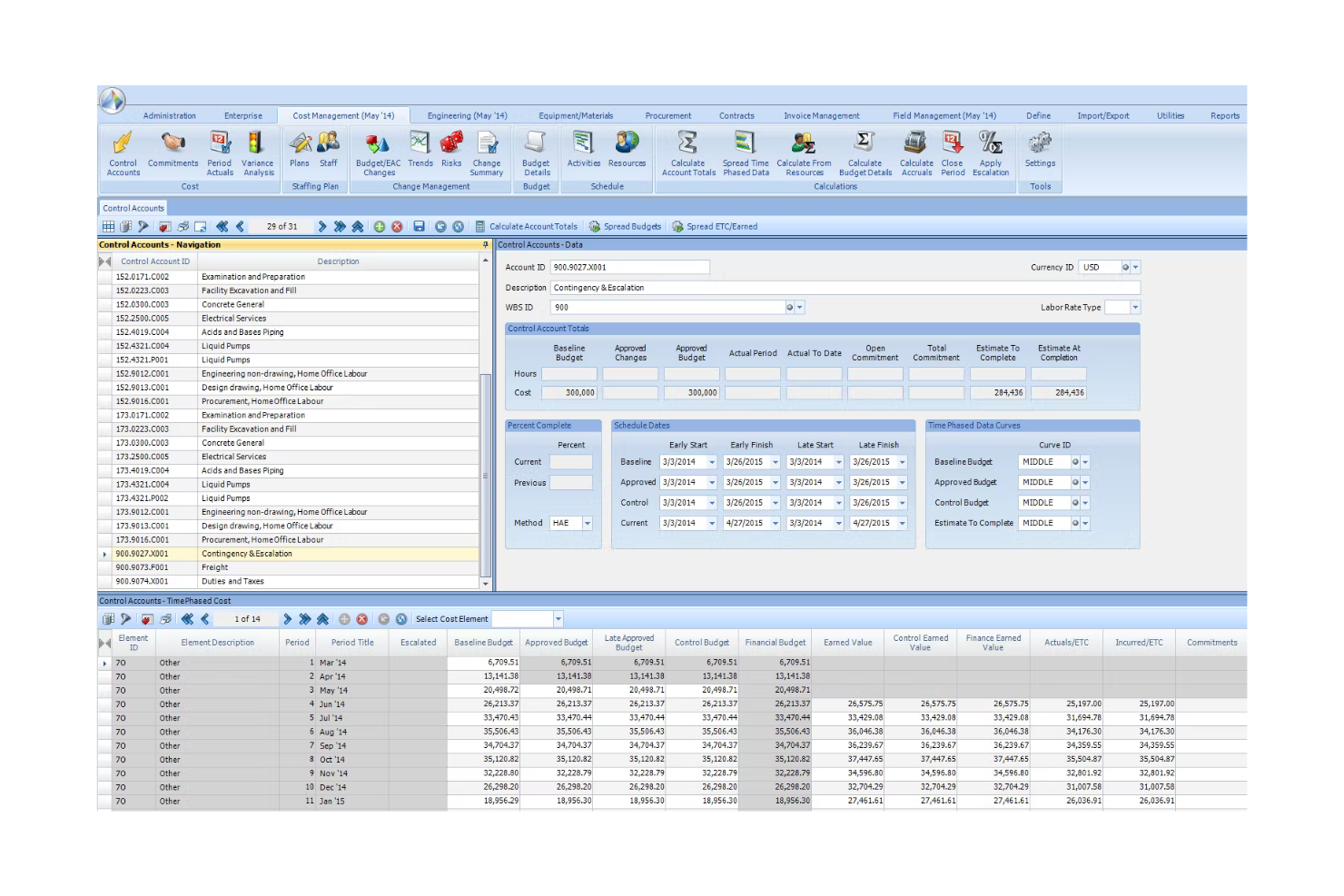The width and height of the screenshot is (1344, 896).
Task: Run Calculate From Resources
Action: click(804, 153)
